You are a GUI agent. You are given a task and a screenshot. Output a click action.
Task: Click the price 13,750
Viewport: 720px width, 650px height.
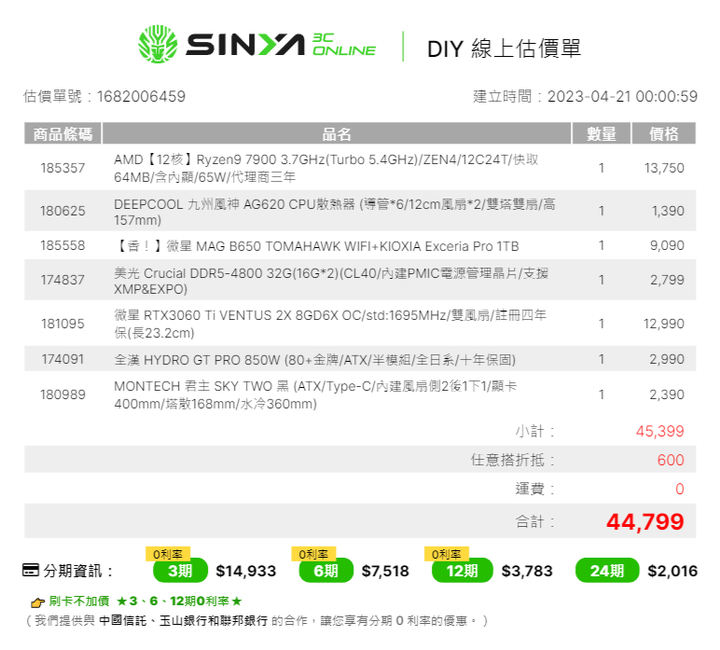[664, 168]
